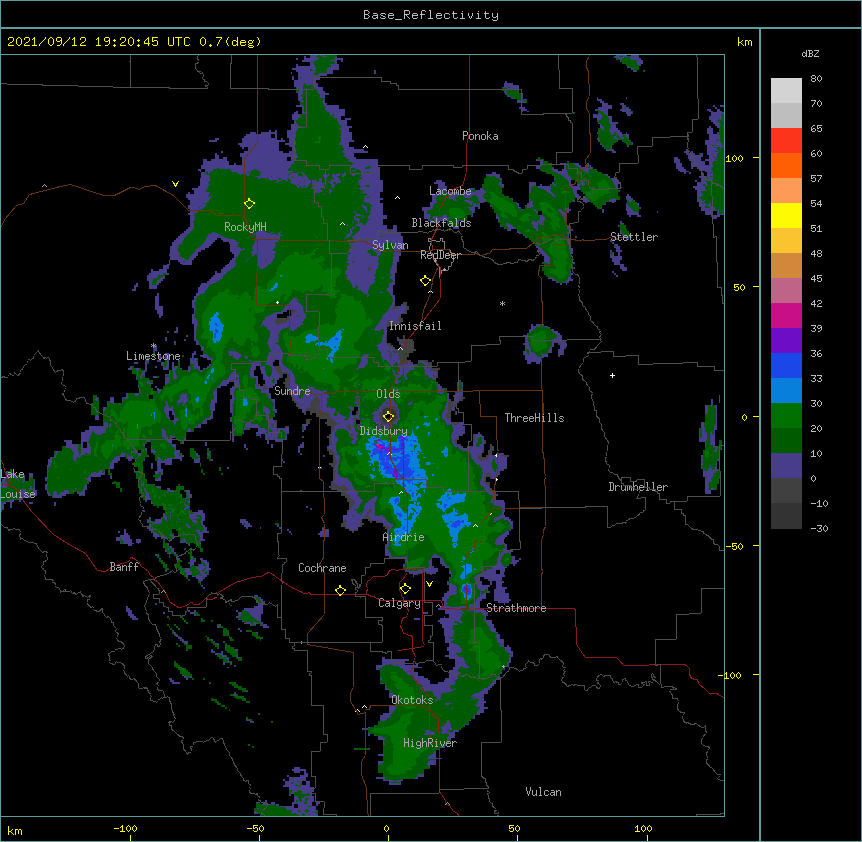Click the 45 value on dBZ legend
The image size is (862, 842).
tap(816, 279)
